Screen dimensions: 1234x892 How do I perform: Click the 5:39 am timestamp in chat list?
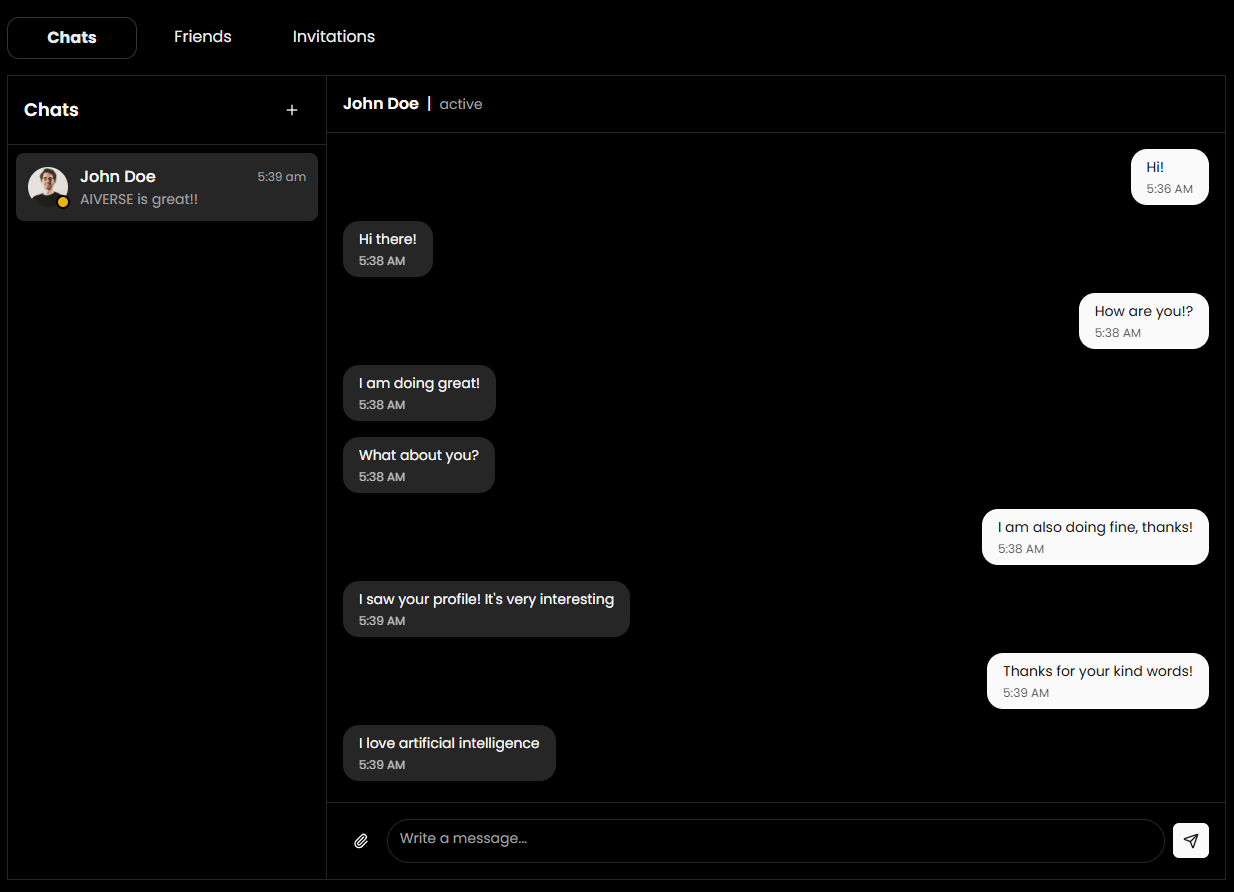click(281, 176)
